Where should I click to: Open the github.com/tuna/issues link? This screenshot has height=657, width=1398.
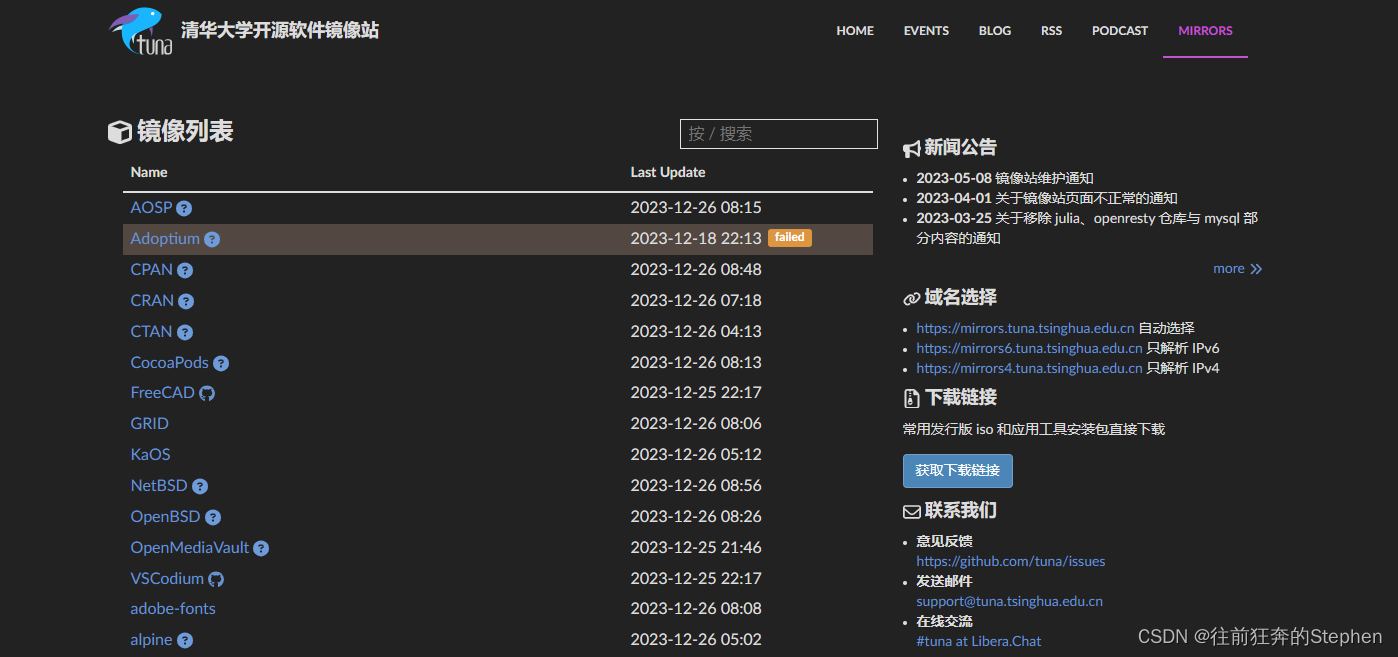pos(1011,562)
